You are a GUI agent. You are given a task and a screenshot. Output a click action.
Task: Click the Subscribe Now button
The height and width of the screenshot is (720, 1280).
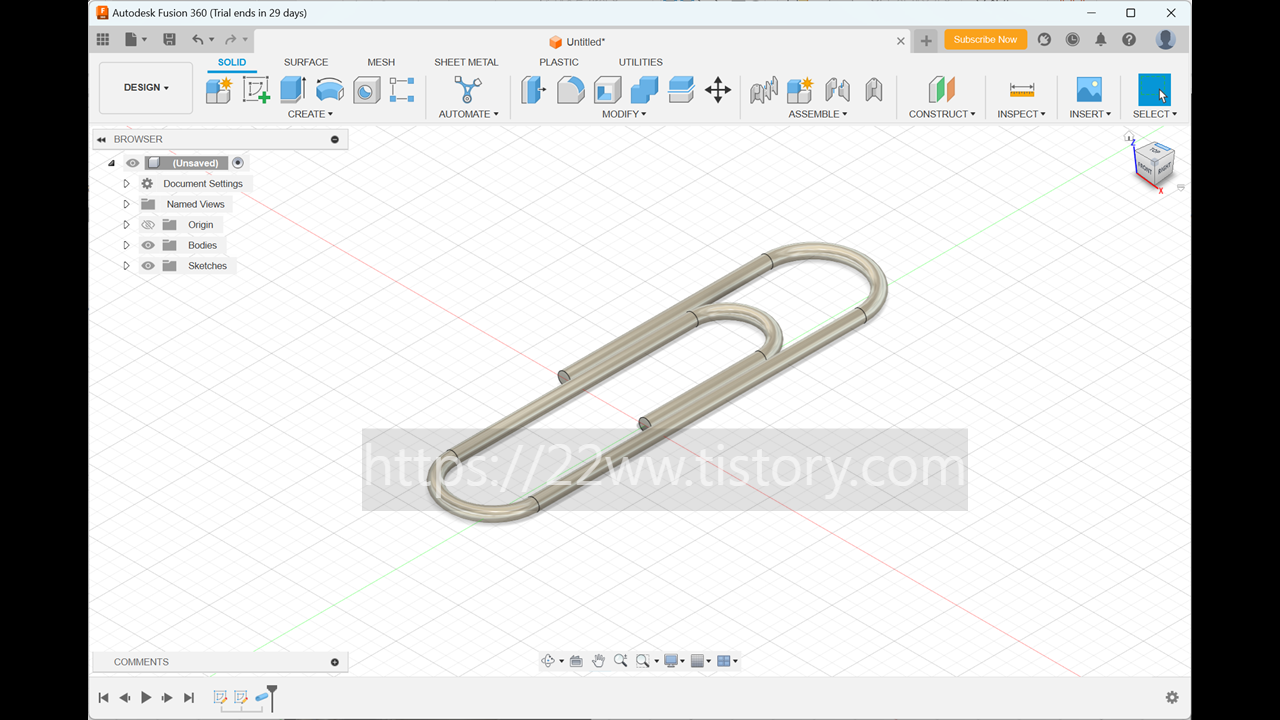pos(985,40)
